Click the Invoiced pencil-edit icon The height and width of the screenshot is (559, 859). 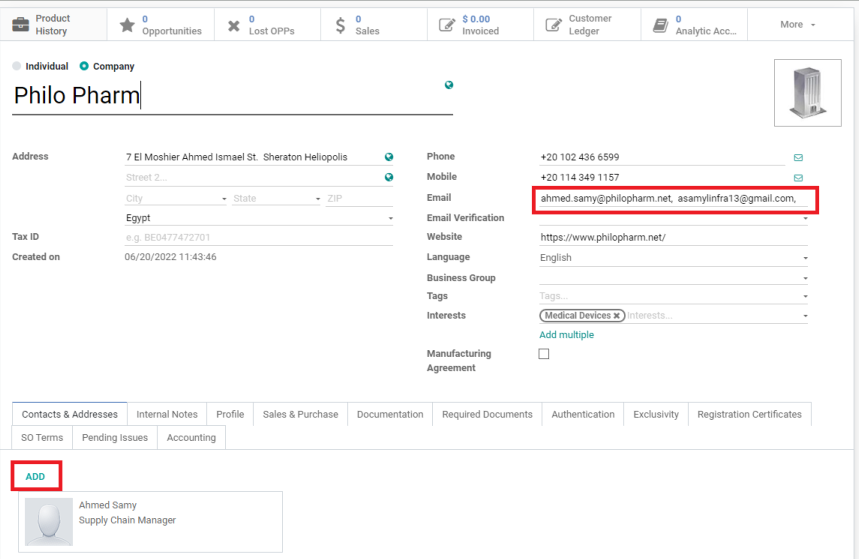447,25
